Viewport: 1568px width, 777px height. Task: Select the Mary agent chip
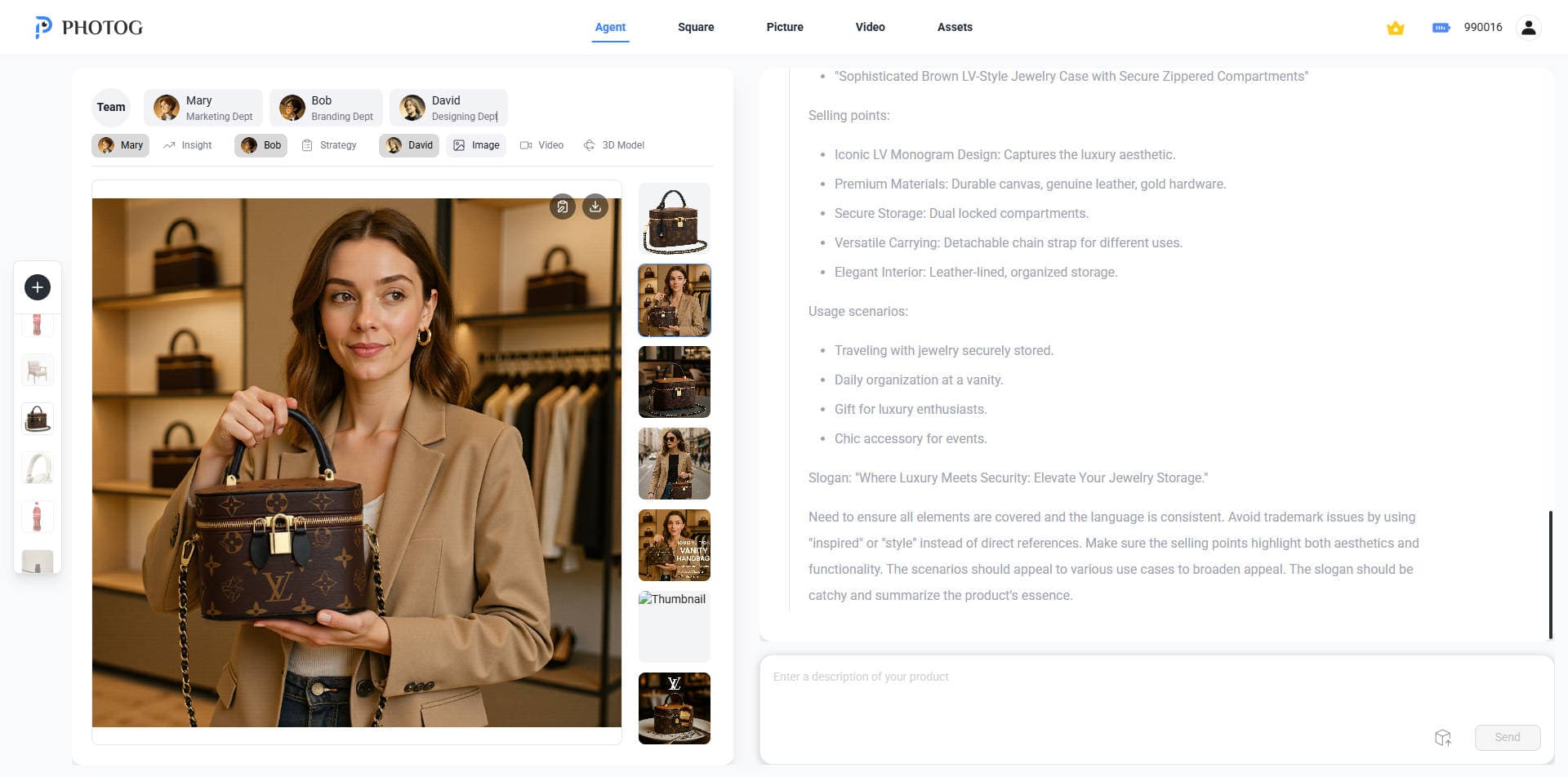(x=120, y=145)
